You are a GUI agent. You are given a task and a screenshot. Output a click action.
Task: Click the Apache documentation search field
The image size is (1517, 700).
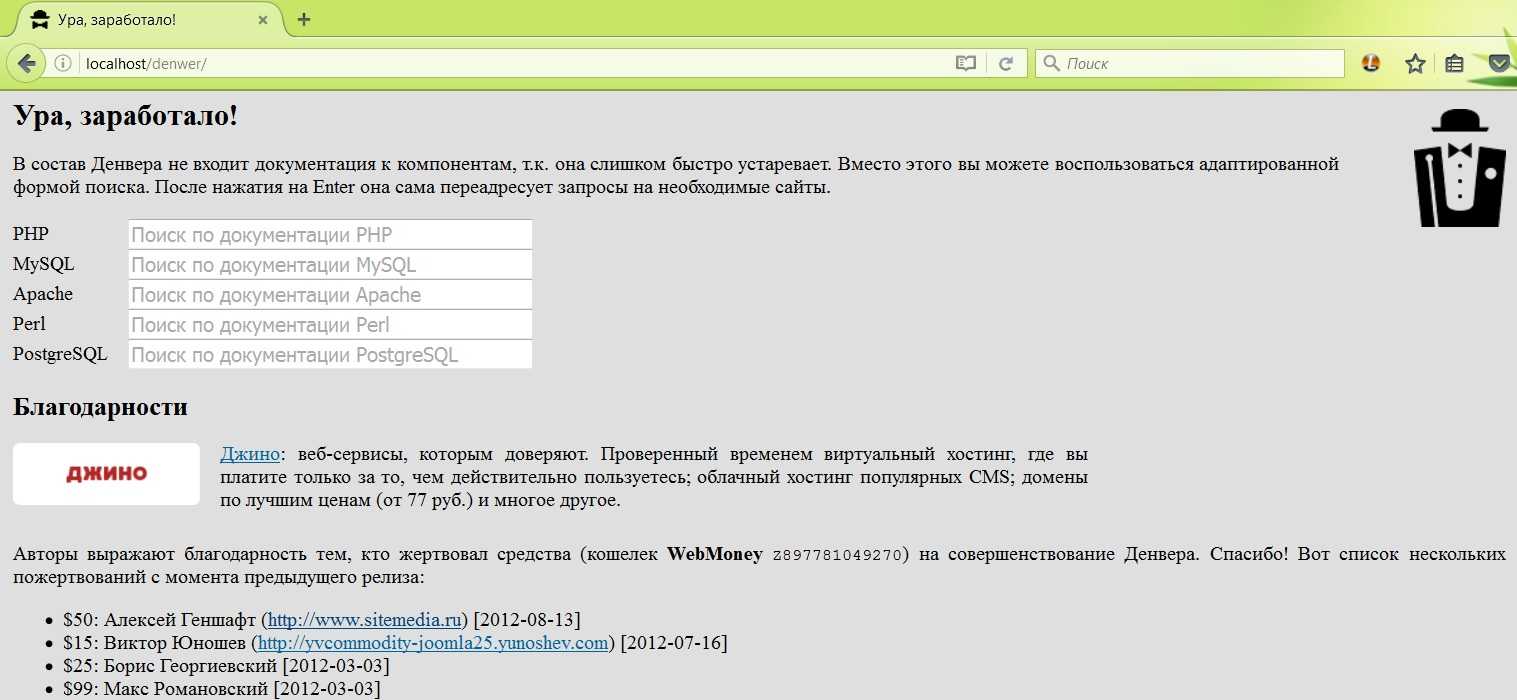(330, 295)
